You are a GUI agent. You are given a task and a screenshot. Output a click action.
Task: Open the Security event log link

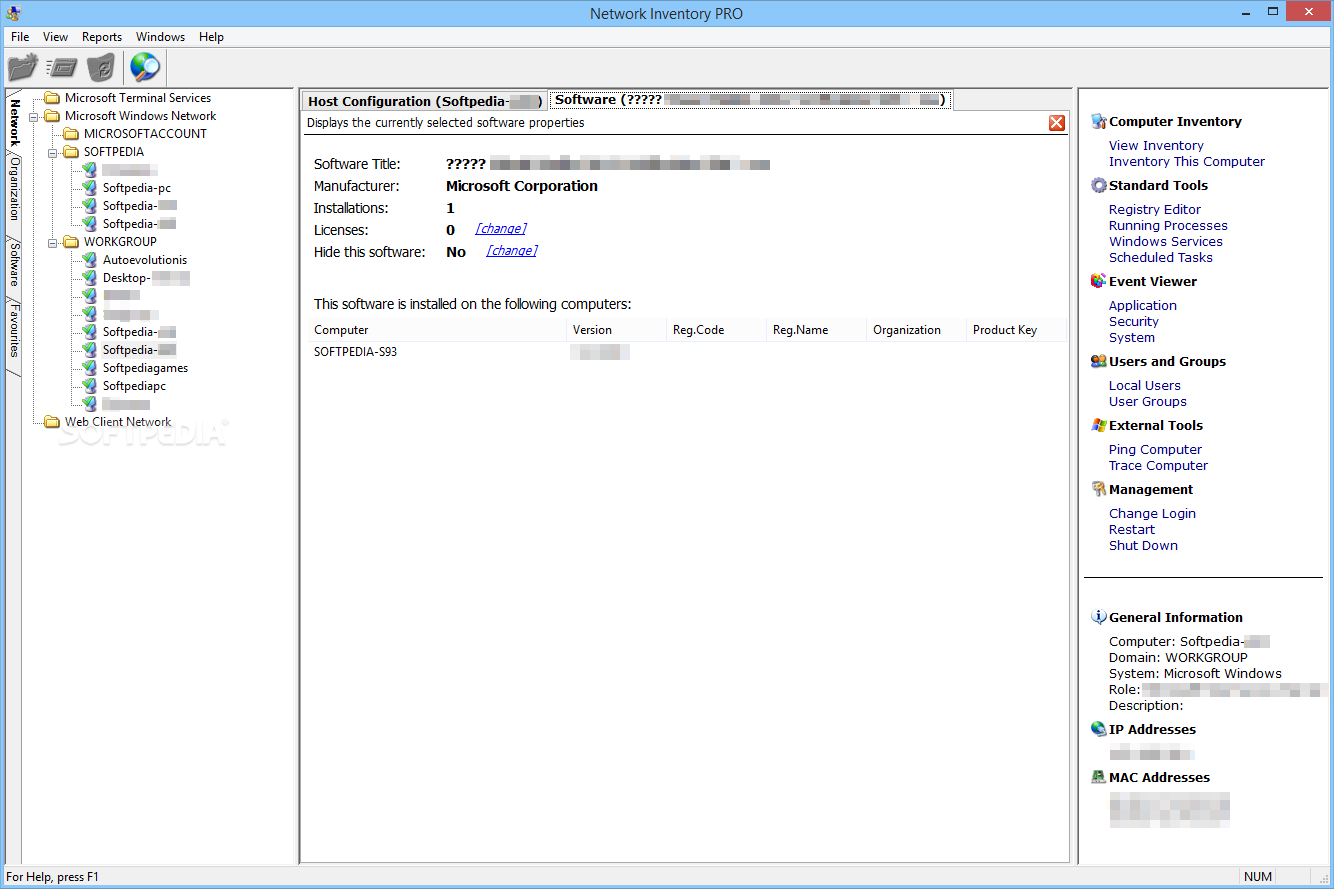(x=1134, y=321)
